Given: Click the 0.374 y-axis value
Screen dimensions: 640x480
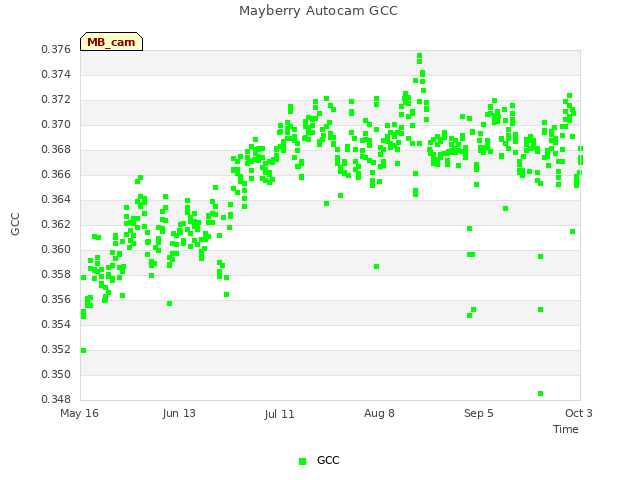Looking at the screenshot, I should [x=56, y=74].
